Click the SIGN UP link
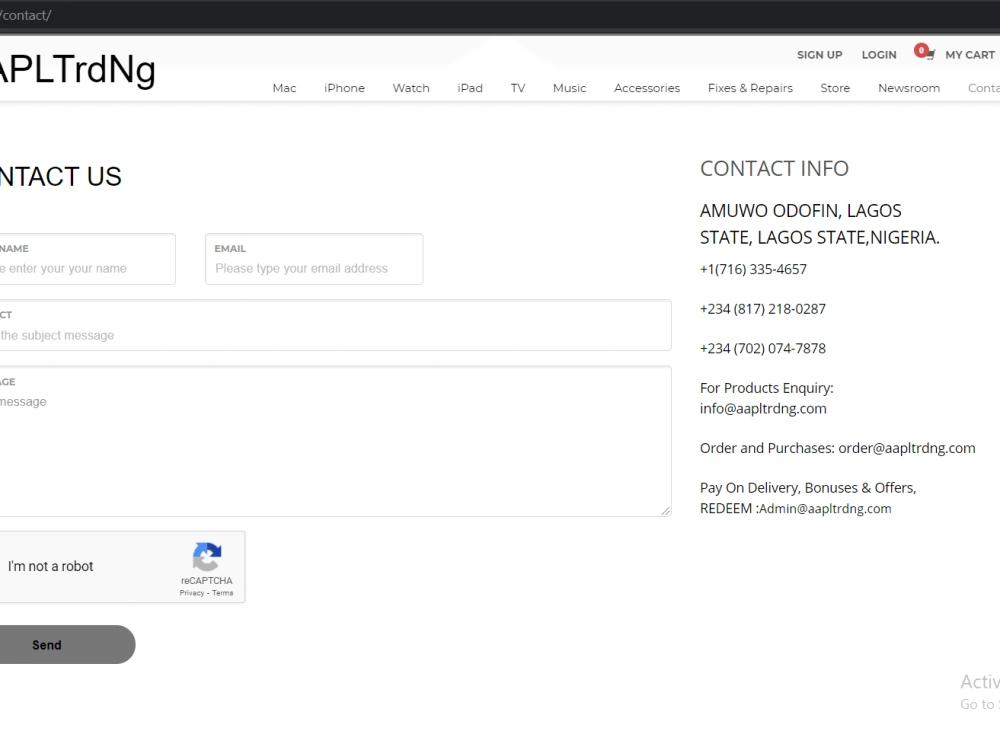This screenshot has height=750, width=1000. 820,55
